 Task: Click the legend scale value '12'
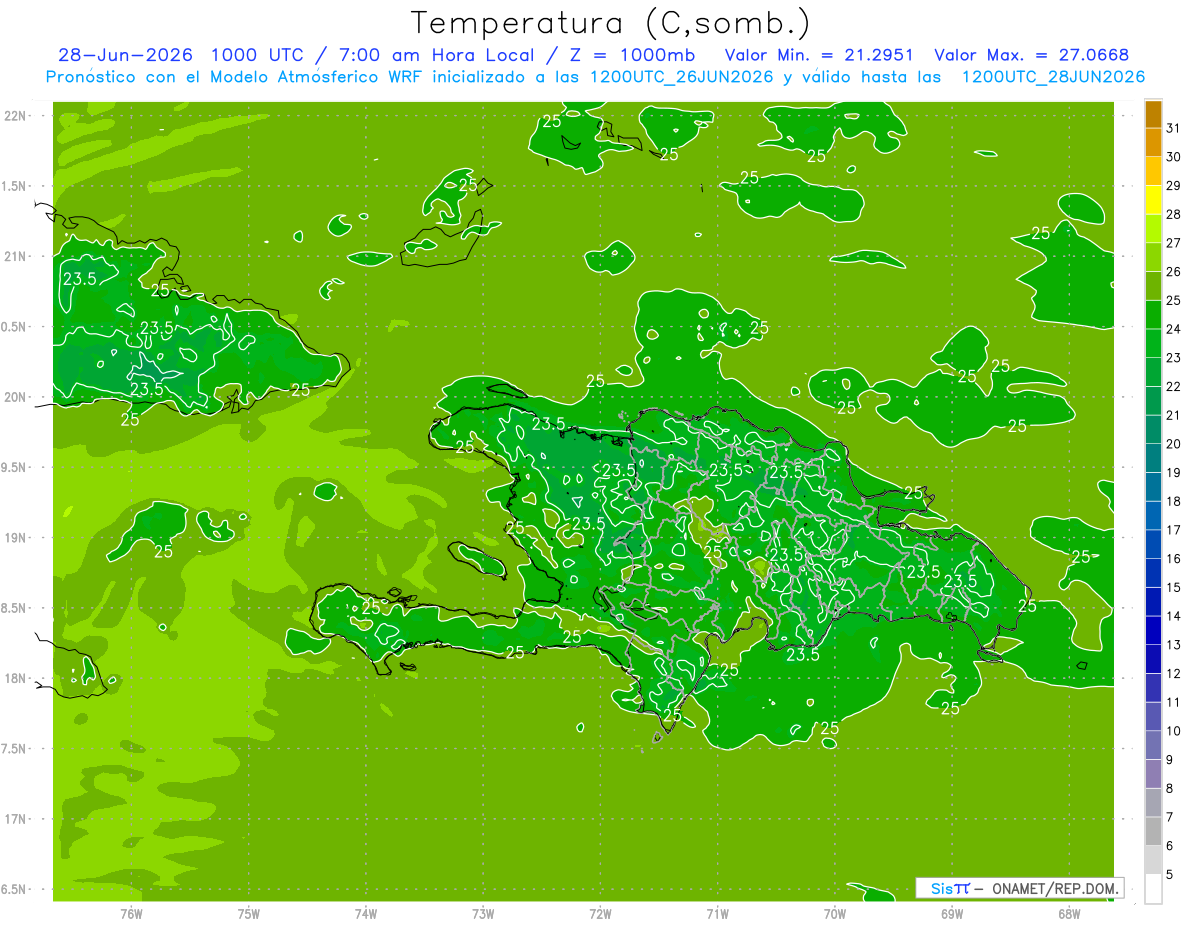click(1174, 673)
